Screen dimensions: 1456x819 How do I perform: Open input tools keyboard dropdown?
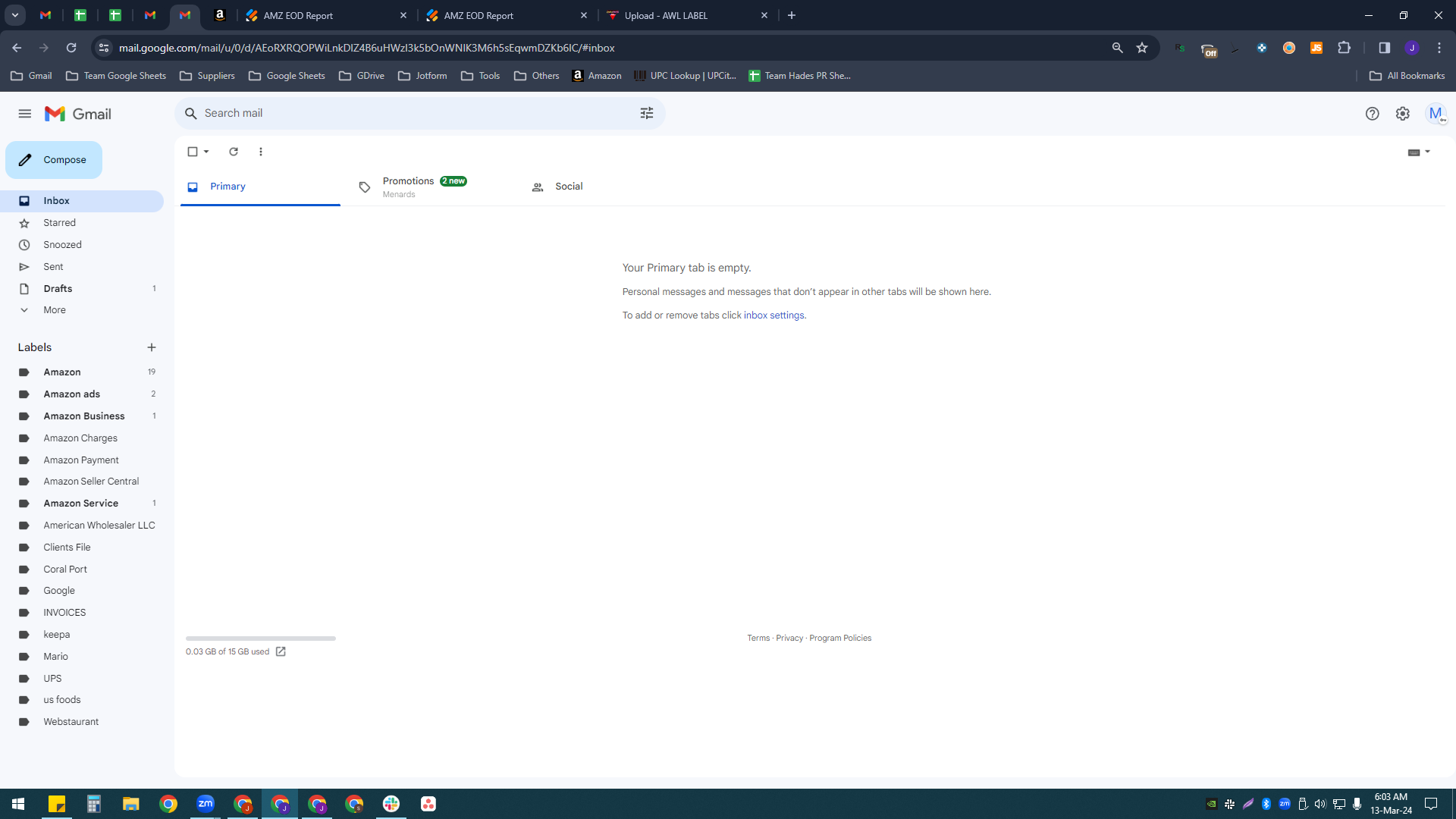click(1419, 152)
